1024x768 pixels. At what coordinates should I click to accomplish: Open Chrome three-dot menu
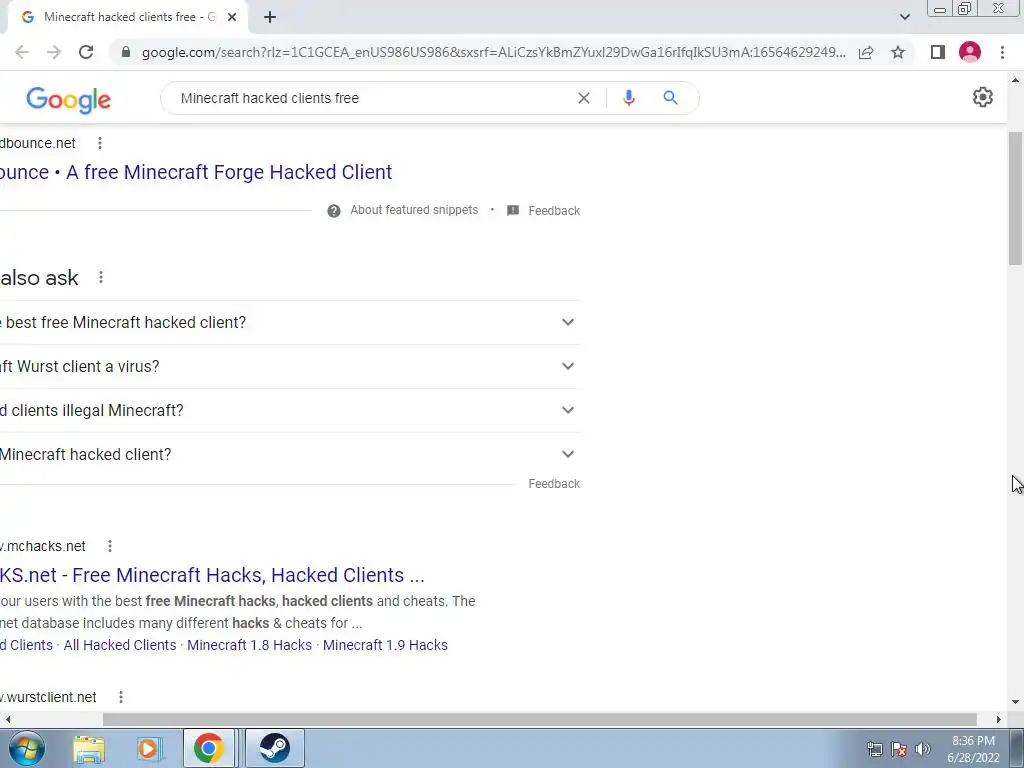(1002, 52)
